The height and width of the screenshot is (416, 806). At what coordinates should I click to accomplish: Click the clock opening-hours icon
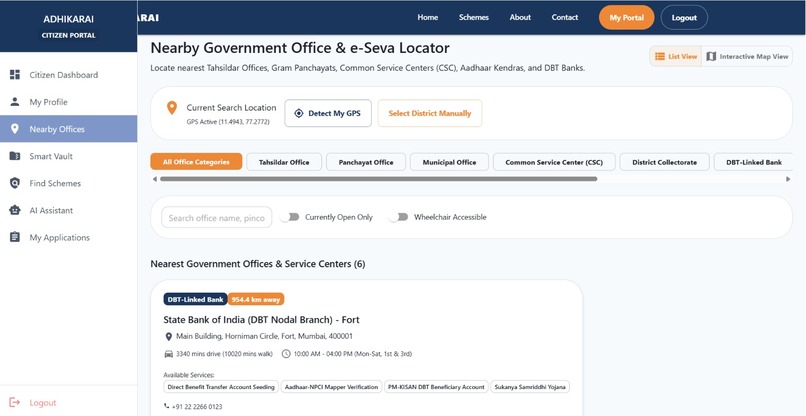click(x=286, y=354)
